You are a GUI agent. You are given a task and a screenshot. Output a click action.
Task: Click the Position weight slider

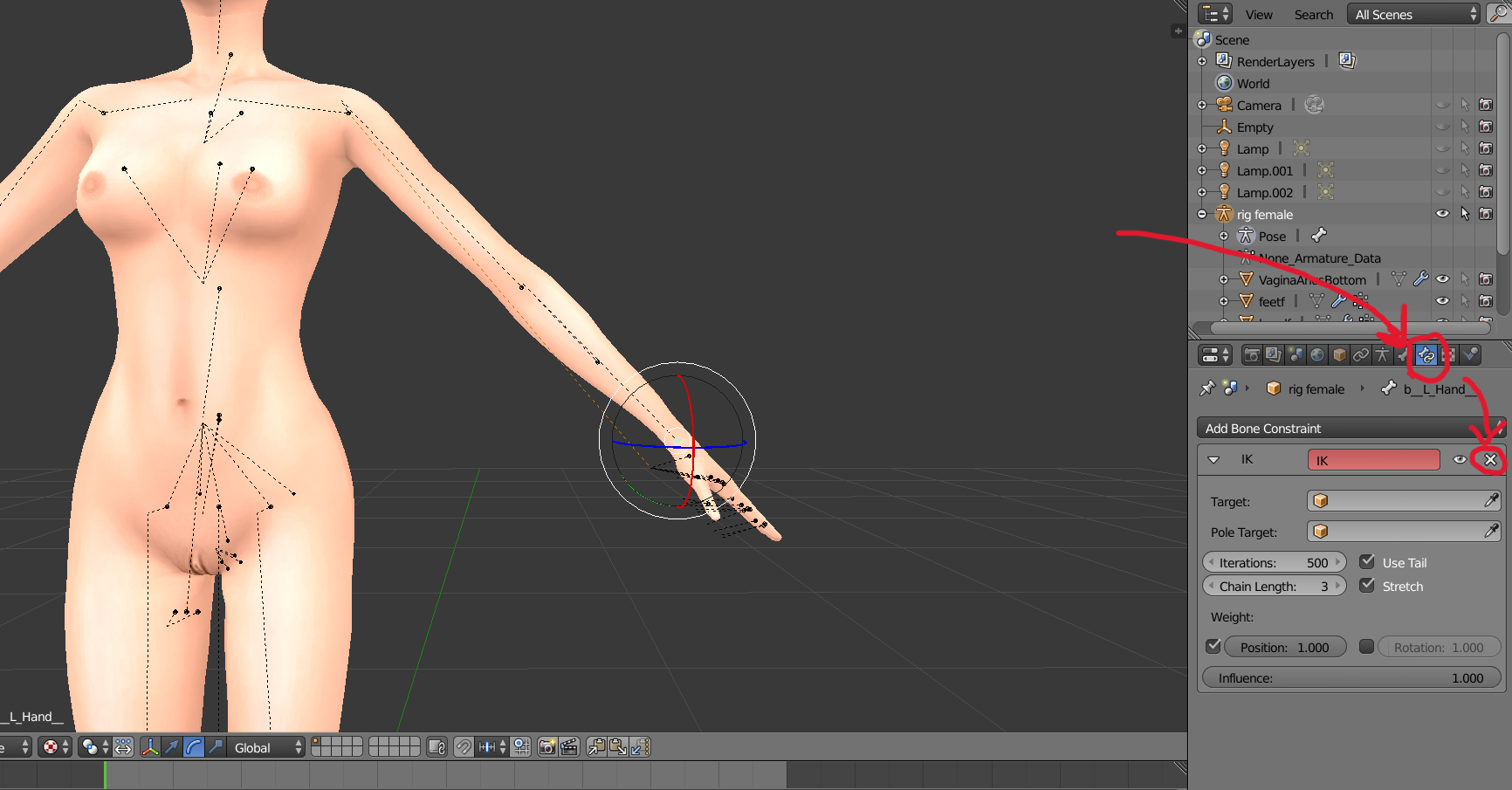1285,647
